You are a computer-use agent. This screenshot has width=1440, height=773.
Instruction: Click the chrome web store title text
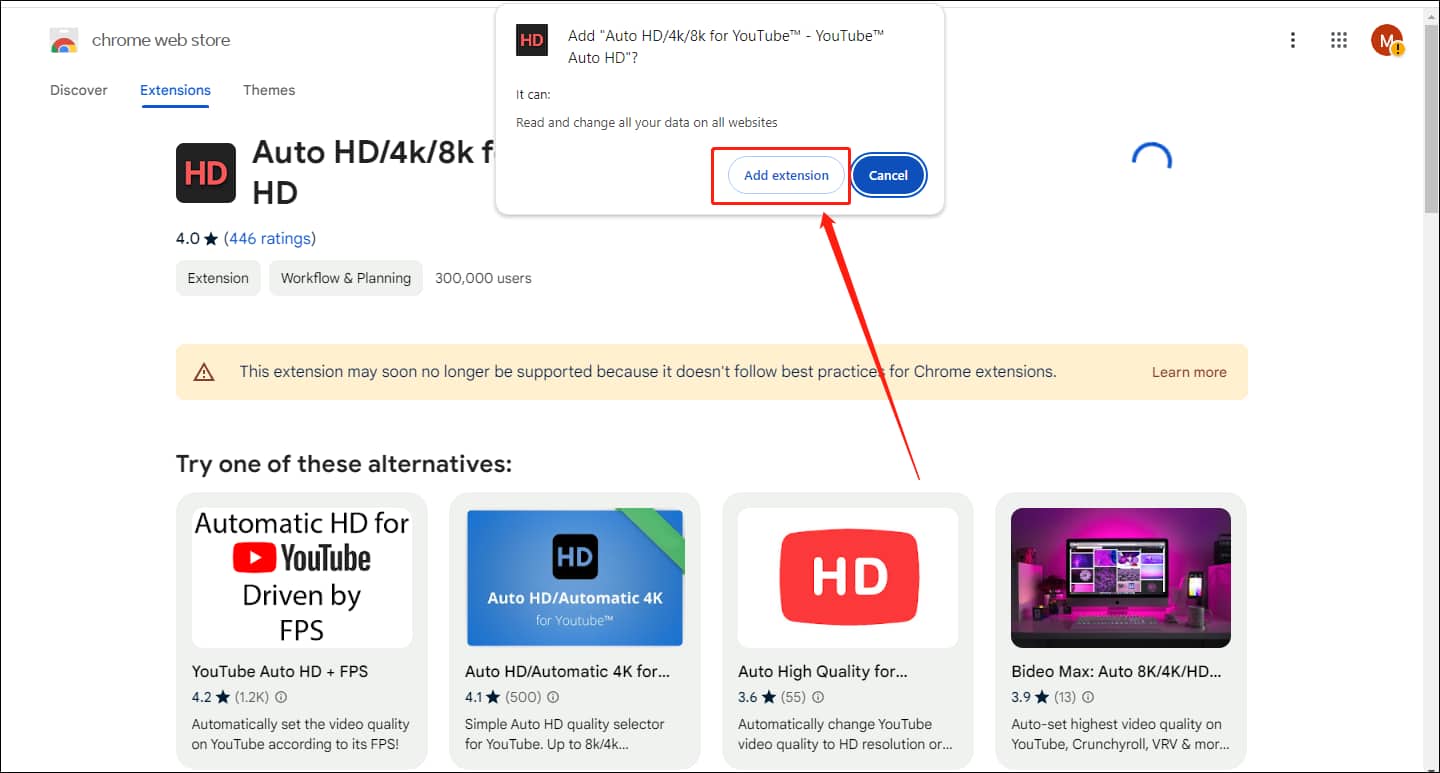coord(161,40)
